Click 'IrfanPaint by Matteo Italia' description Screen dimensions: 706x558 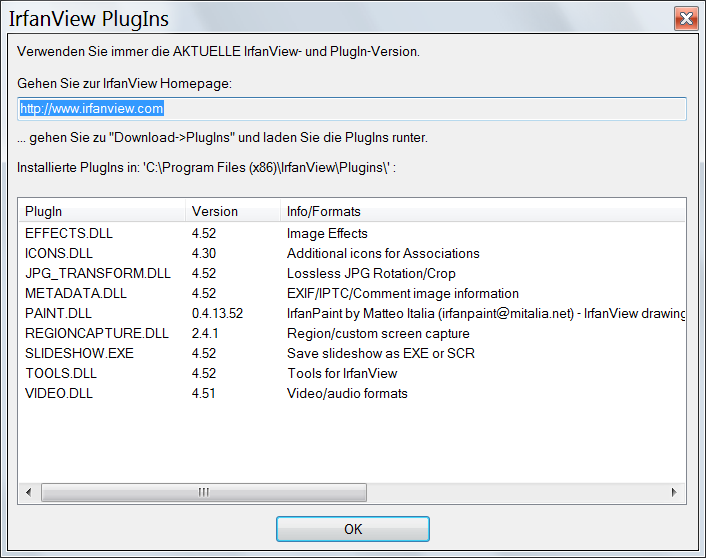click(486, 313)
